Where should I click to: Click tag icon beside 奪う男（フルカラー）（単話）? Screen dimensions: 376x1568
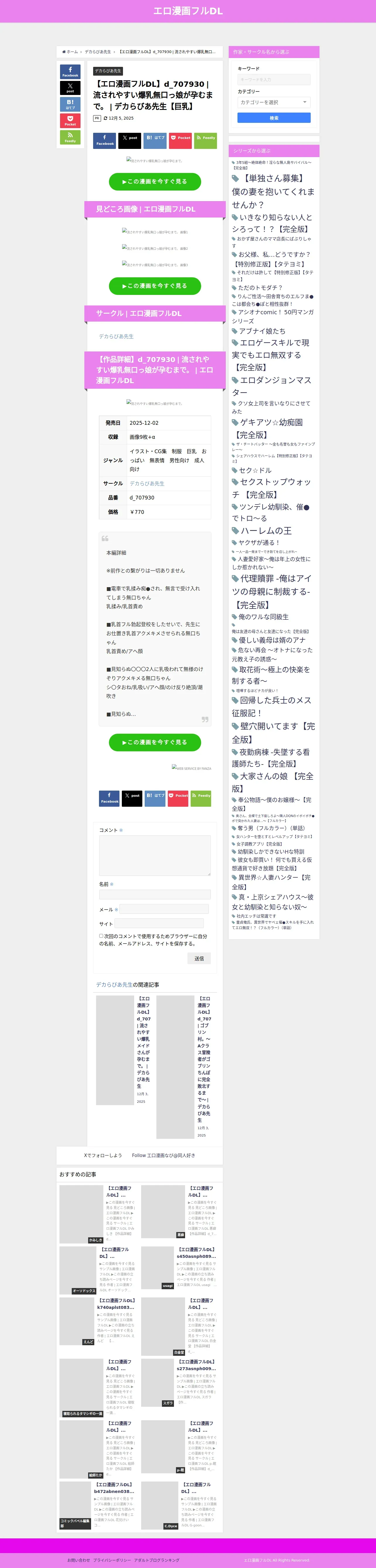[234, 828]
